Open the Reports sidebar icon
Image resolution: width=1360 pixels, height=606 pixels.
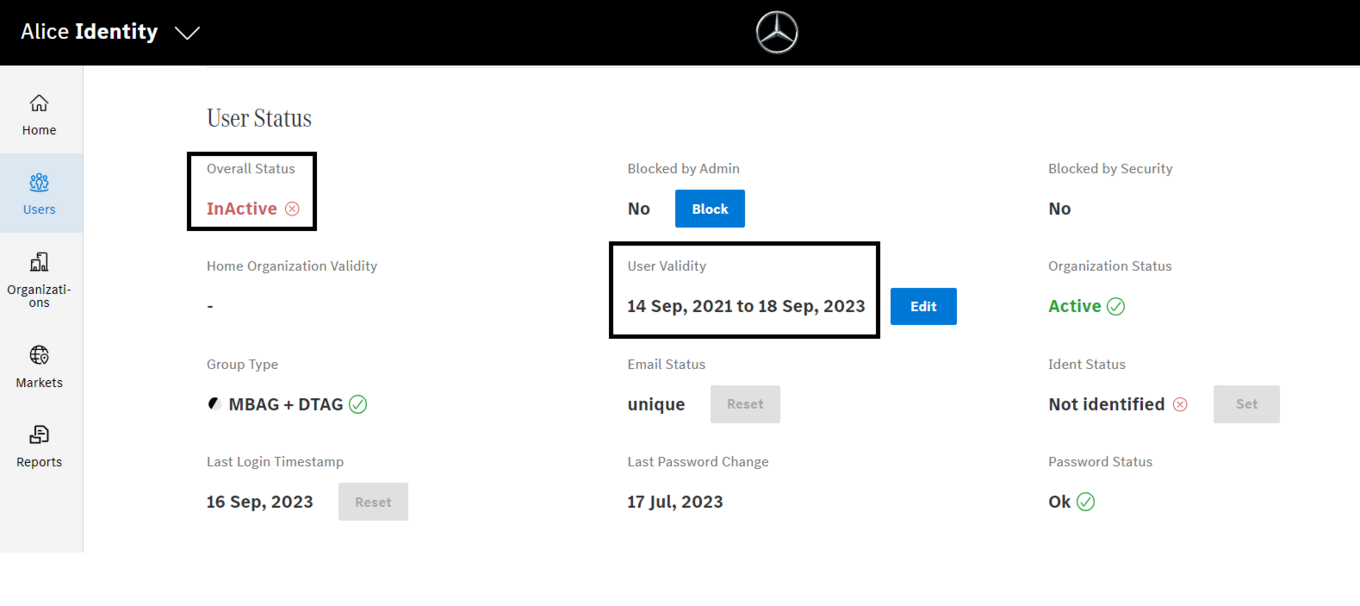(39, 435)
